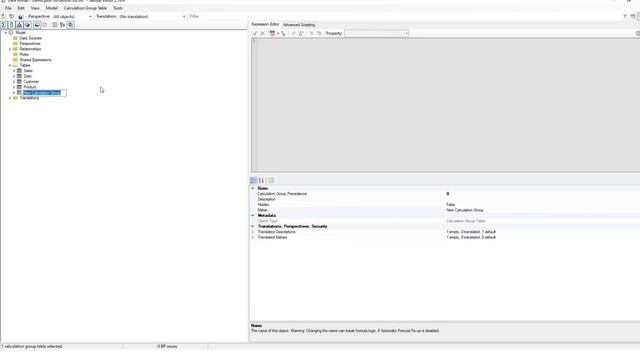Viewport: 640px width, 360px height.
Task: Switch property grid to Categorized view
Action: pos(253,180)
